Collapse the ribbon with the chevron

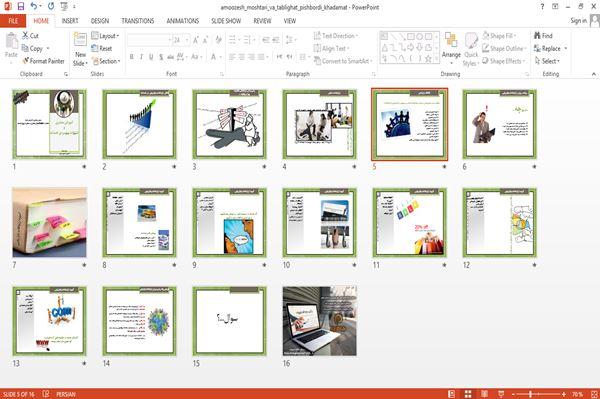593,74
